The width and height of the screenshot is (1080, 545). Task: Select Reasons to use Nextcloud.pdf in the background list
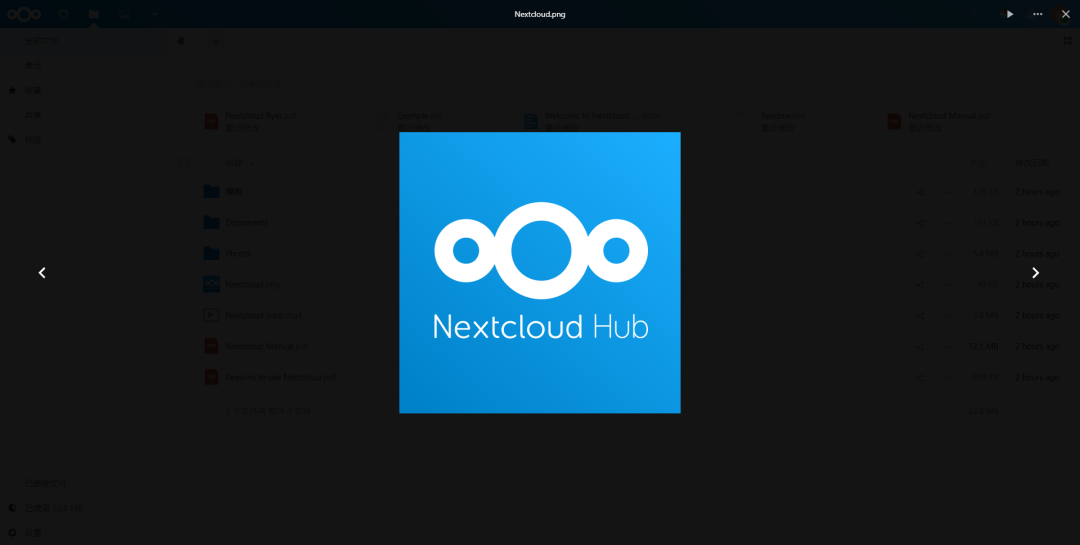pyautogui.click(x=280, y=378)
